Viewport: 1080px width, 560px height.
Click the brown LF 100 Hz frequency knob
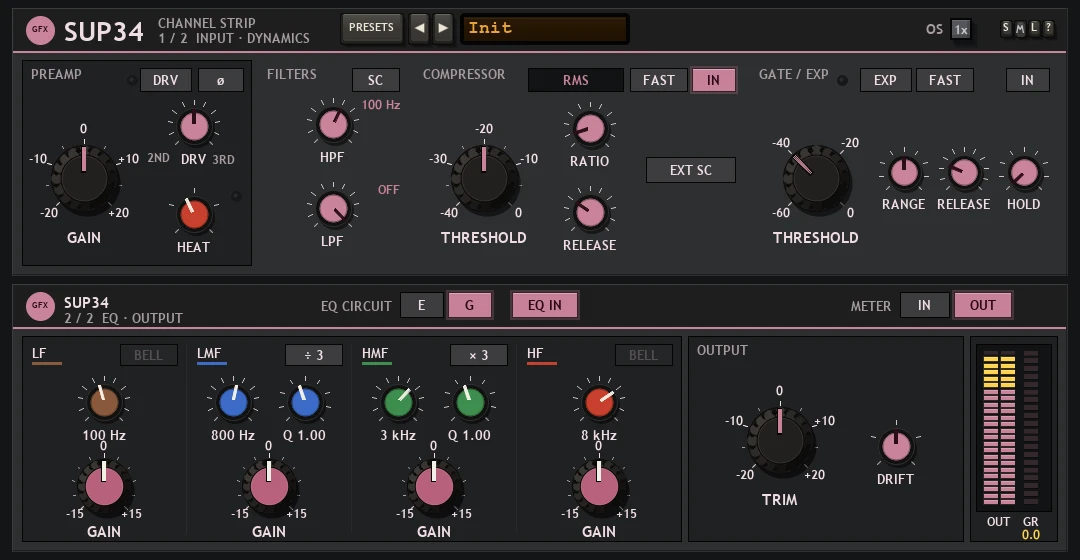[104, 403]
